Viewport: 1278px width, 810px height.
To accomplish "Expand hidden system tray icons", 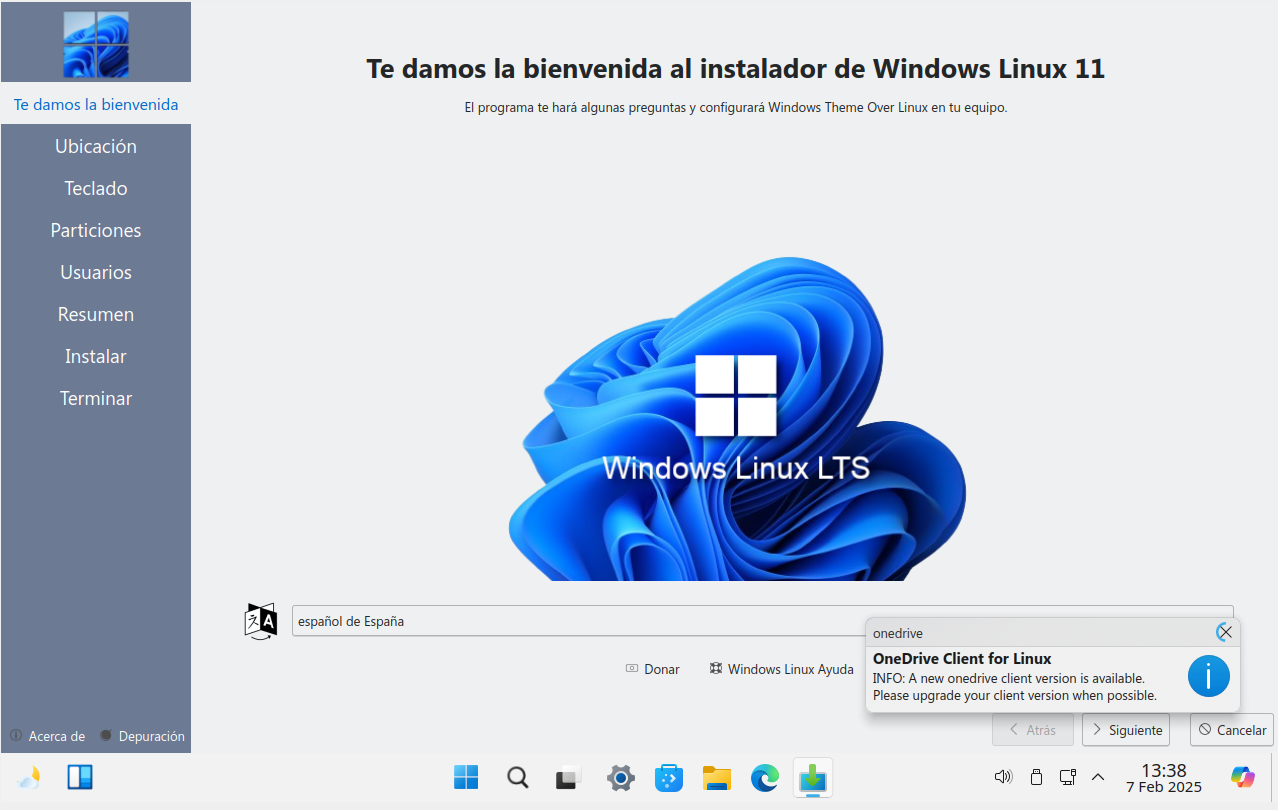I will [x=1098, y=777].
